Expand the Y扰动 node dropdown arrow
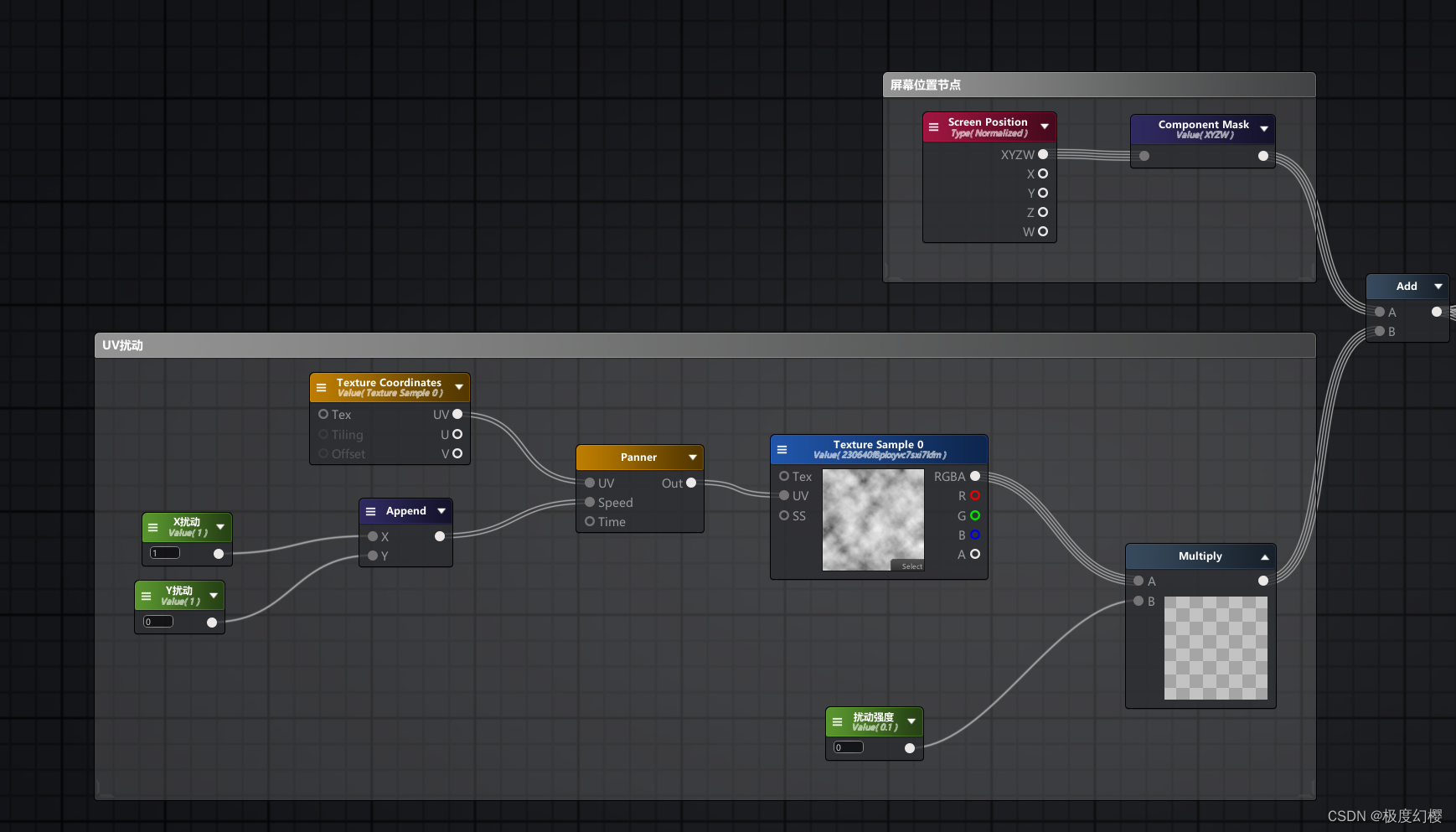This screenshot has height=832, width=1456. (214, 596)
